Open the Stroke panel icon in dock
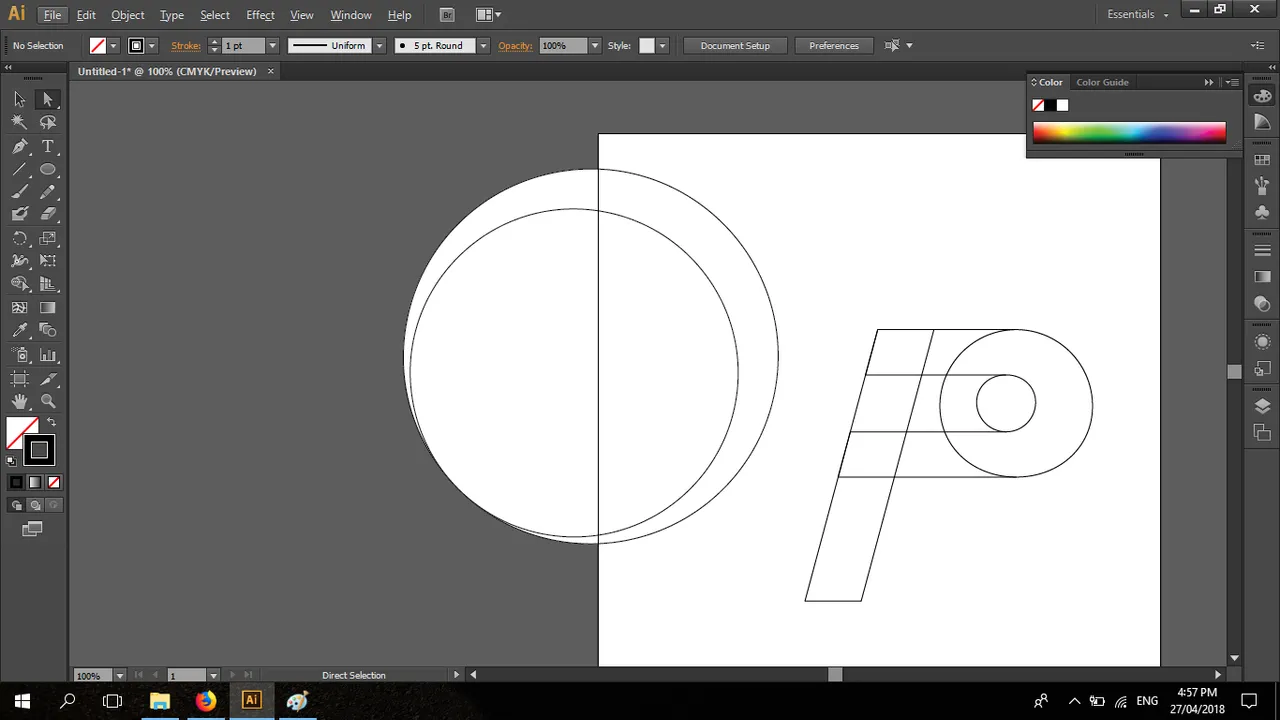The height and width of the screenshot is (720, 1280). (x=1262, y=250)
